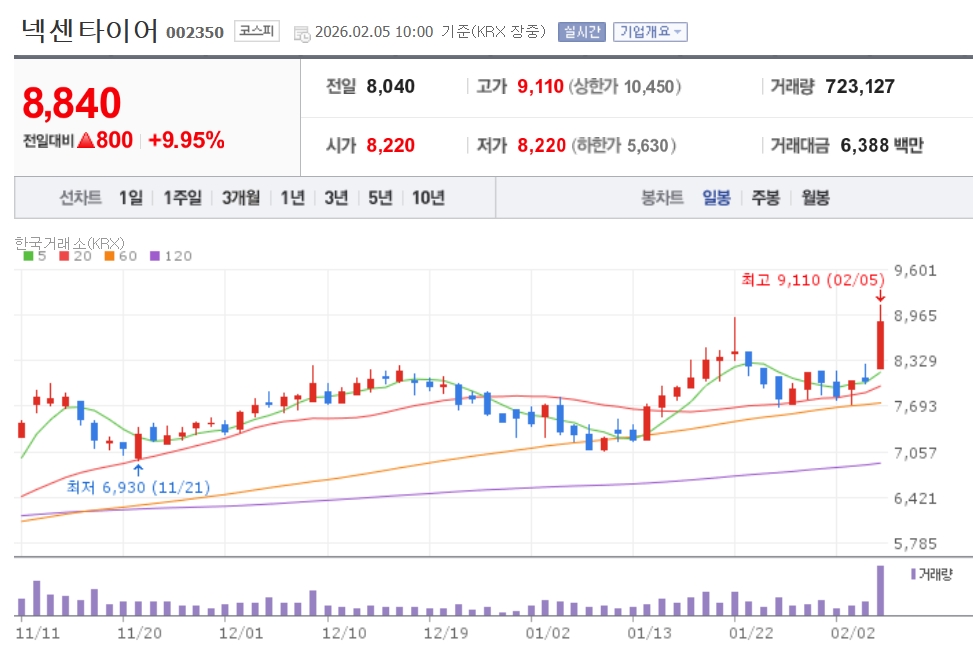Open the 넥센타이어 stock title link
The width and height of the screenshot is (973, 655).
[x=90, y=31]
